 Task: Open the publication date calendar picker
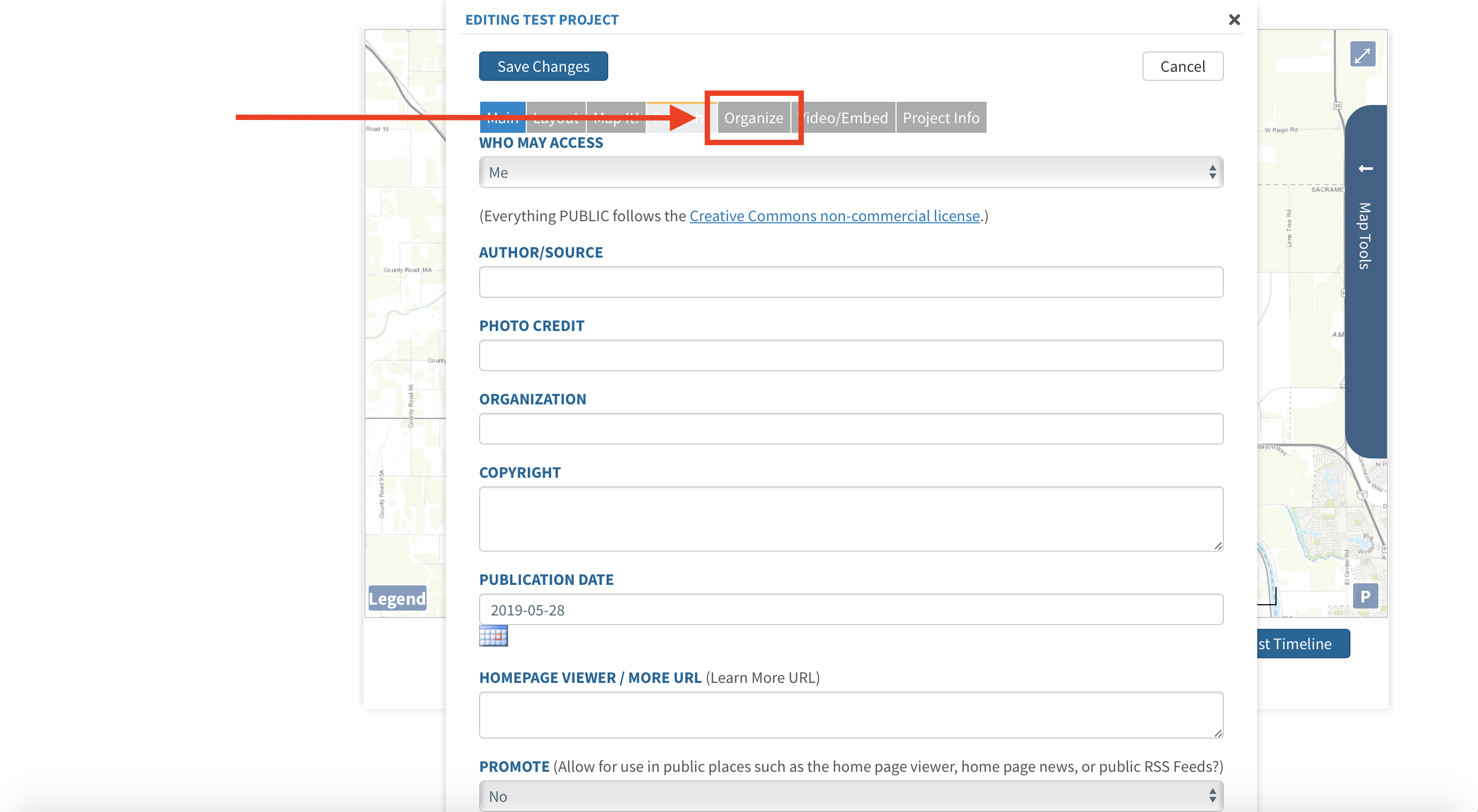pyautogui.click(x=494, y=635)
